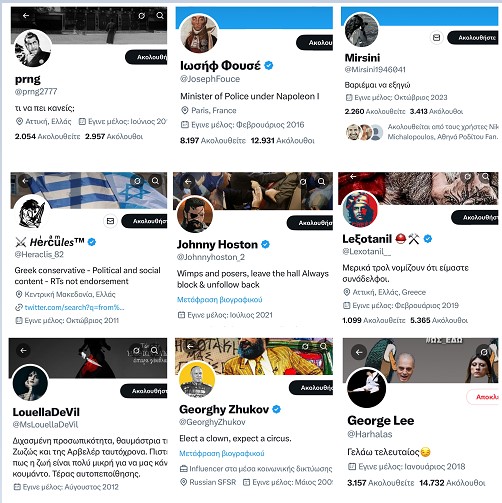Click verified badge beside Georghy Zhukov name
This screenshot has height=503, width=502.
pyautogui.click(x=276, y=409)
